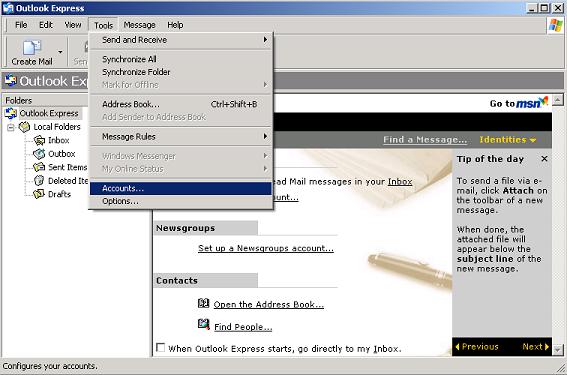
Task: Click the Address Book icon under Contacts
Action: (204, 303)
